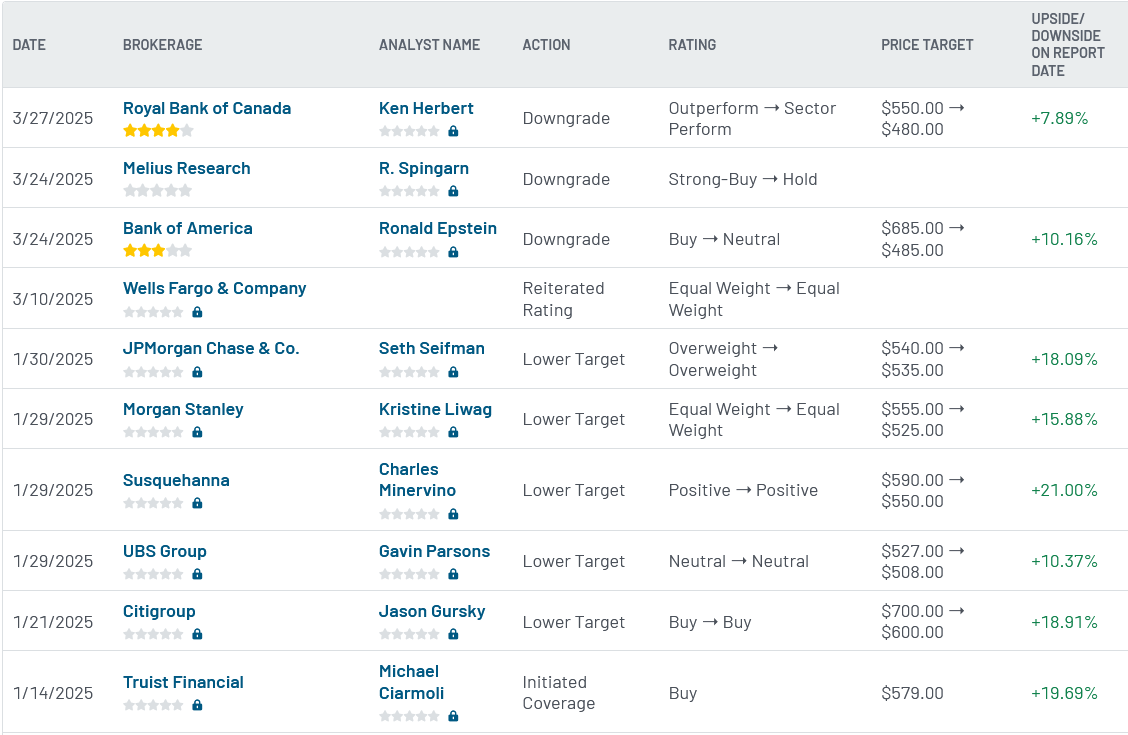Select the Neutral → Neutral rating cell
1128x735 pixels.
[739, 562]
